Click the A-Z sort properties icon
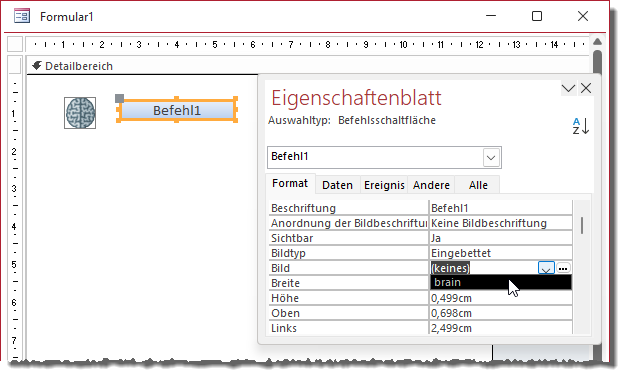This screenshot has height=380, width=625. point(580,126)
